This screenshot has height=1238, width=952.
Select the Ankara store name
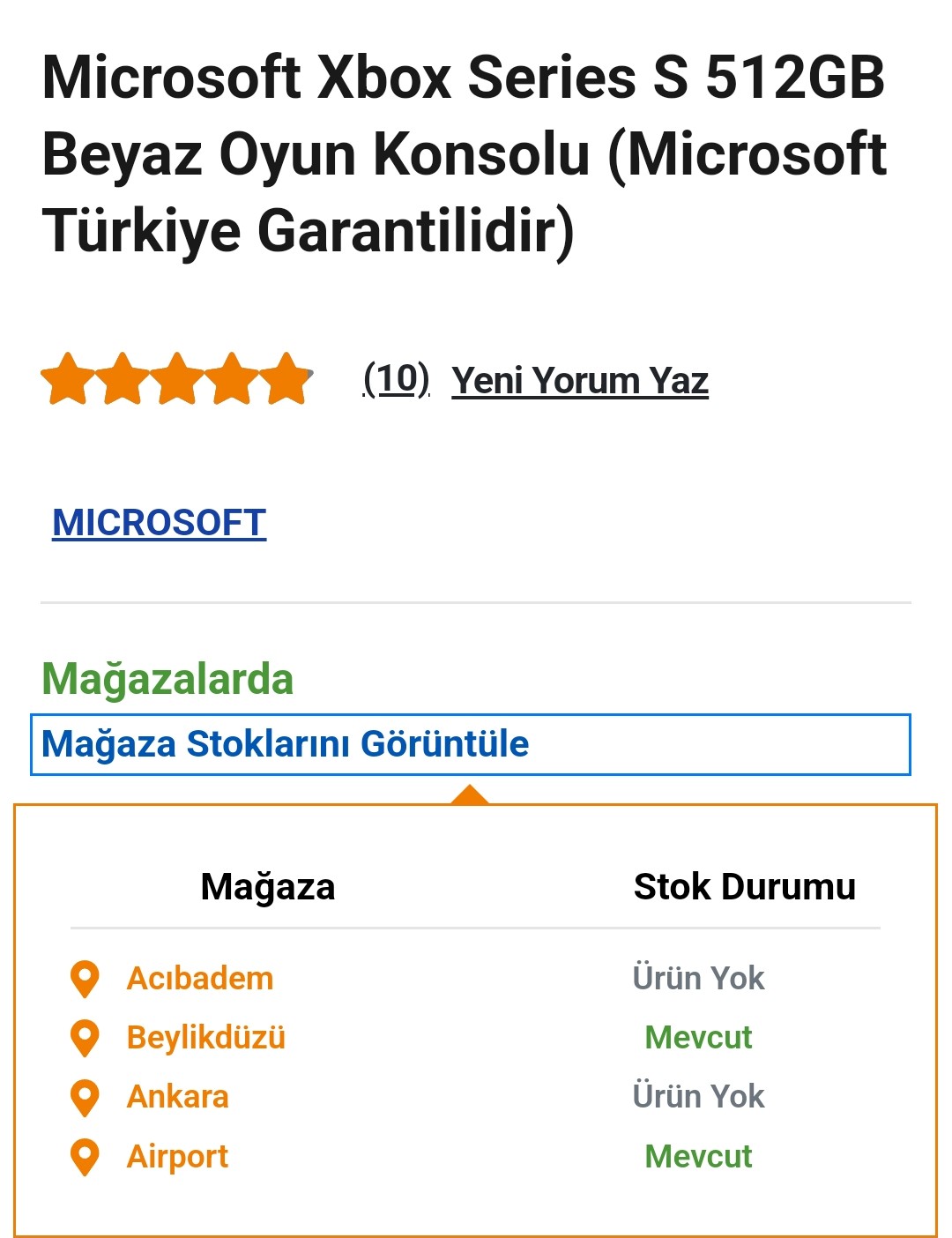coord(178,1097)
